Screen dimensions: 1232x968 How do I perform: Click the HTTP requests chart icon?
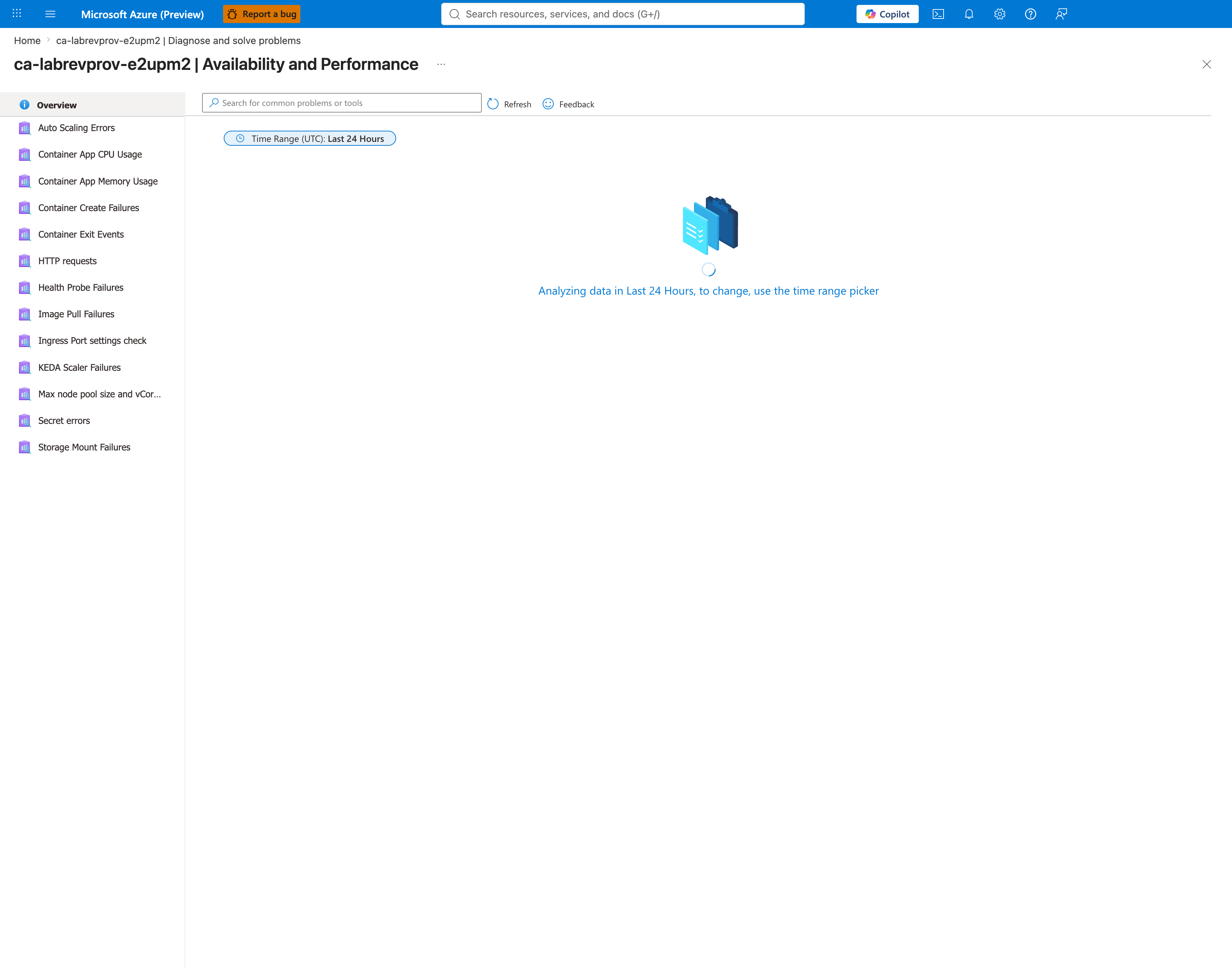click(24, 261)
